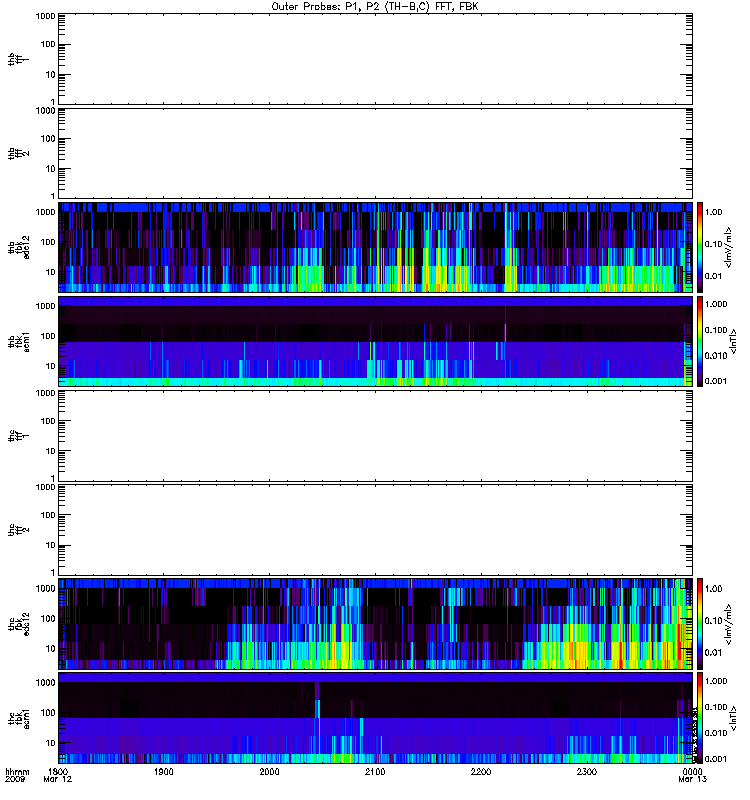Click the 1.00 label on thb edc12 color bar
Image resolution: width=750 pixels, height=800 pixels.
point(713,212)
